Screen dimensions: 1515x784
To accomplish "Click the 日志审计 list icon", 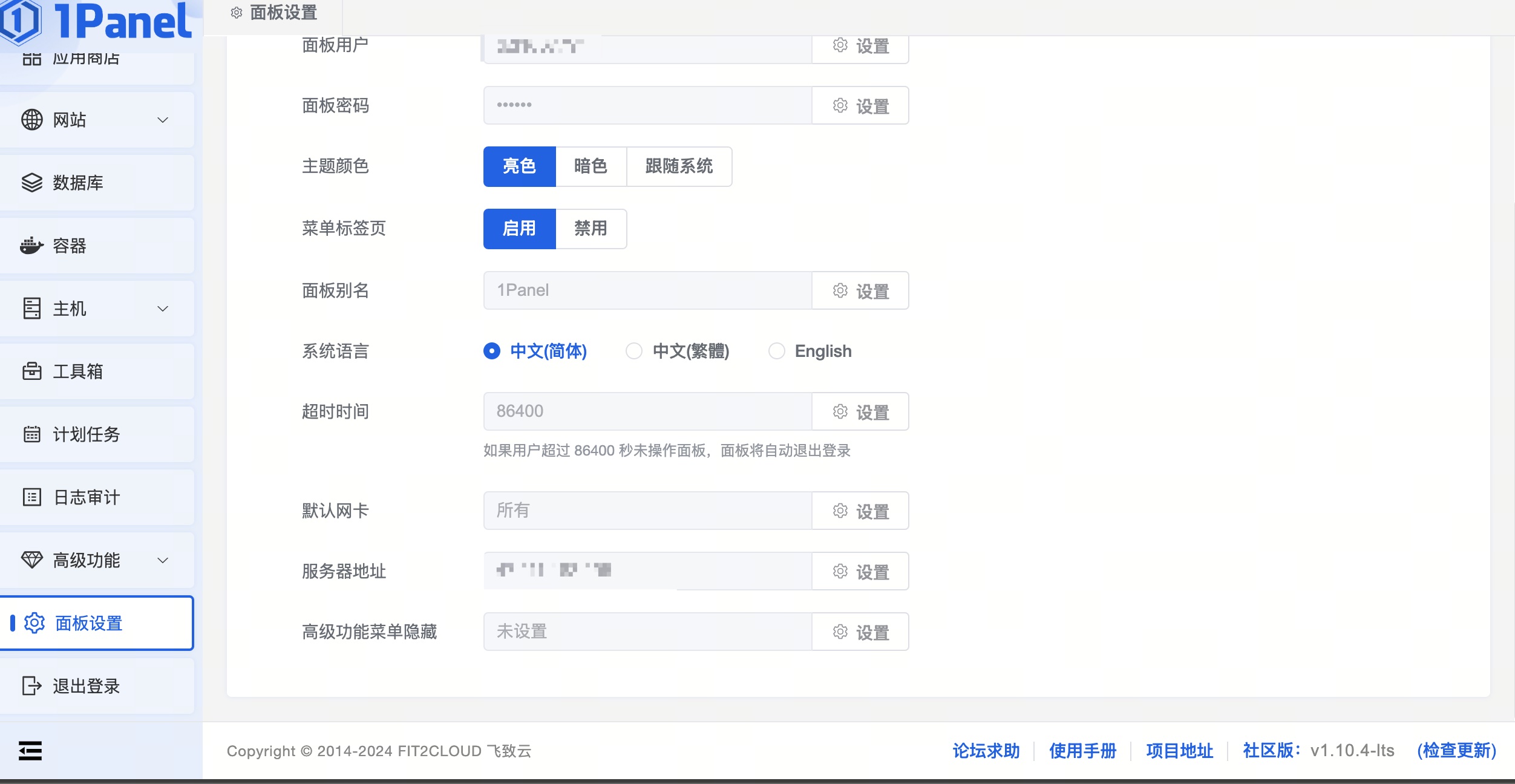I will click(31, 497).
